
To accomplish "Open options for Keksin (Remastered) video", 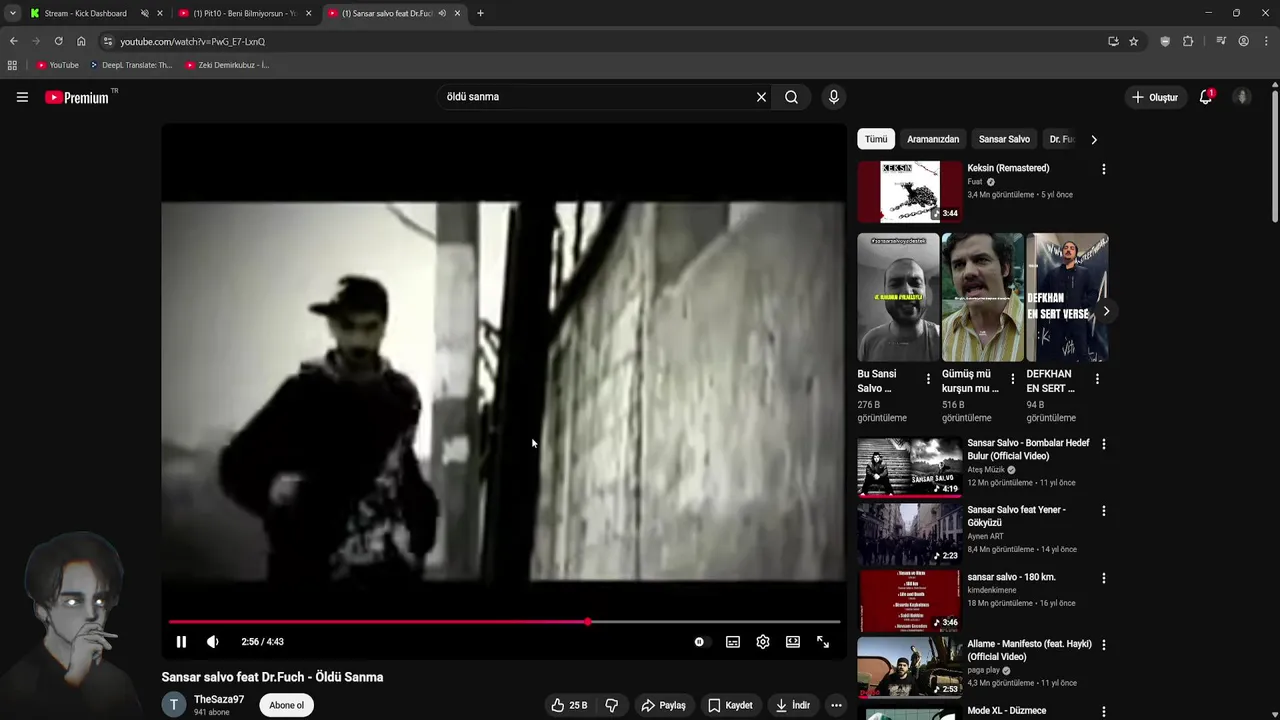I will pos(1104,169).
